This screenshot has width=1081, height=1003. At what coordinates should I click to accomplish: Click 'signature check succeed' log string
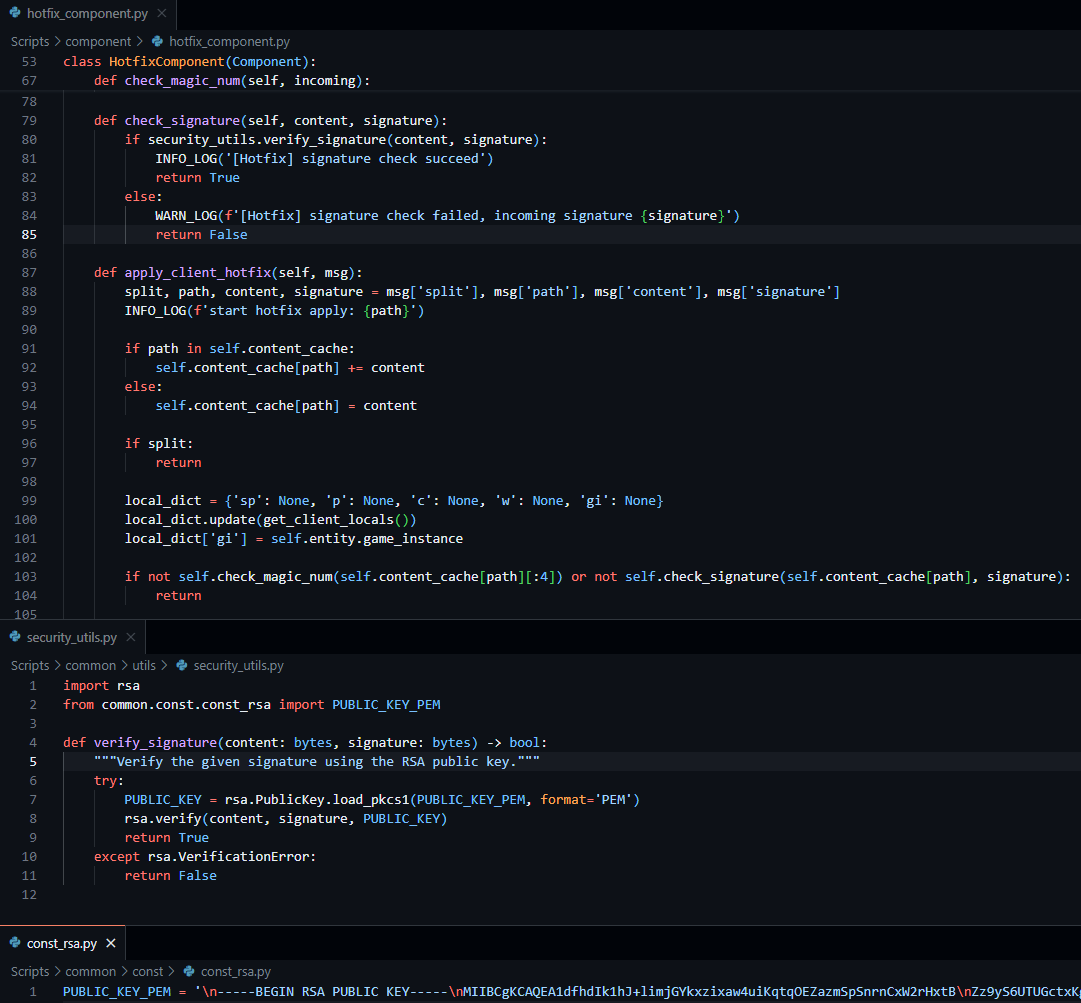tap(358, 159)
